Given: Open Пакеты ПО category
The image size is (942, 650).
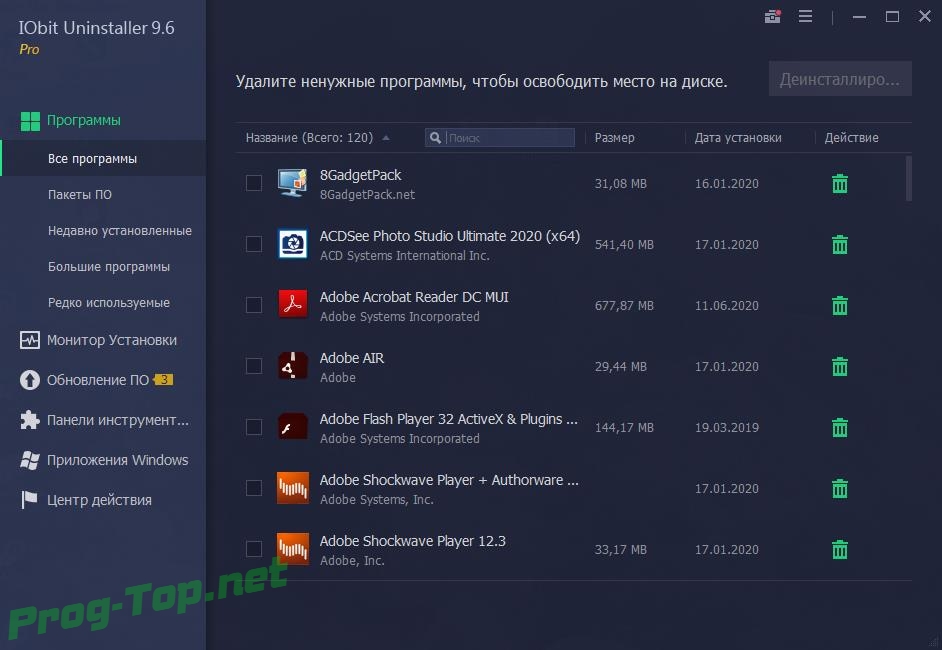Looking at the screenshot, I should (80, 195).
